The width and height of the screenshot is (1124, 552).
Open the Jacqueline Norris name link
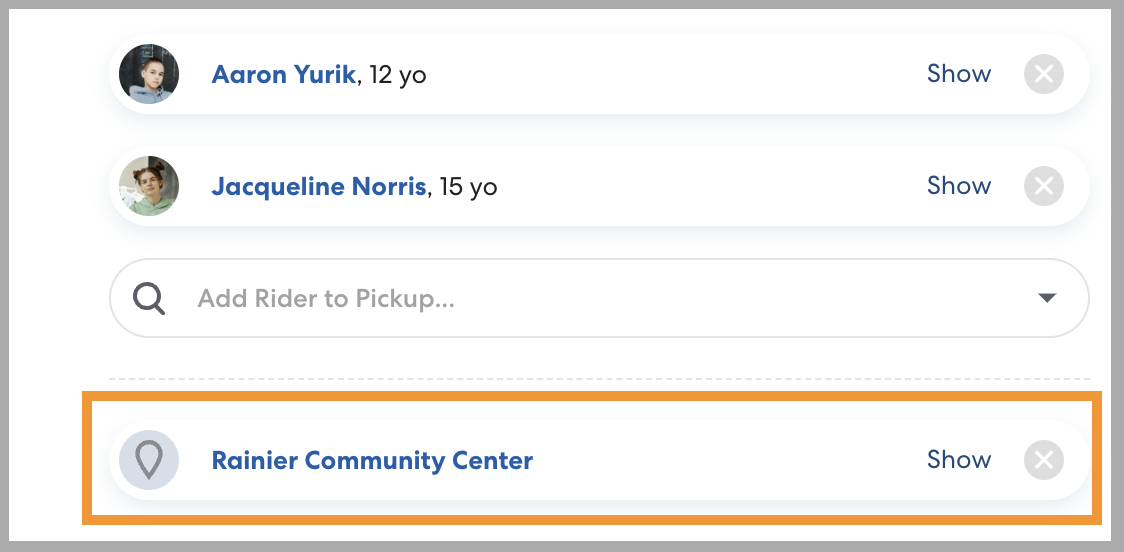tap(318, 187)
